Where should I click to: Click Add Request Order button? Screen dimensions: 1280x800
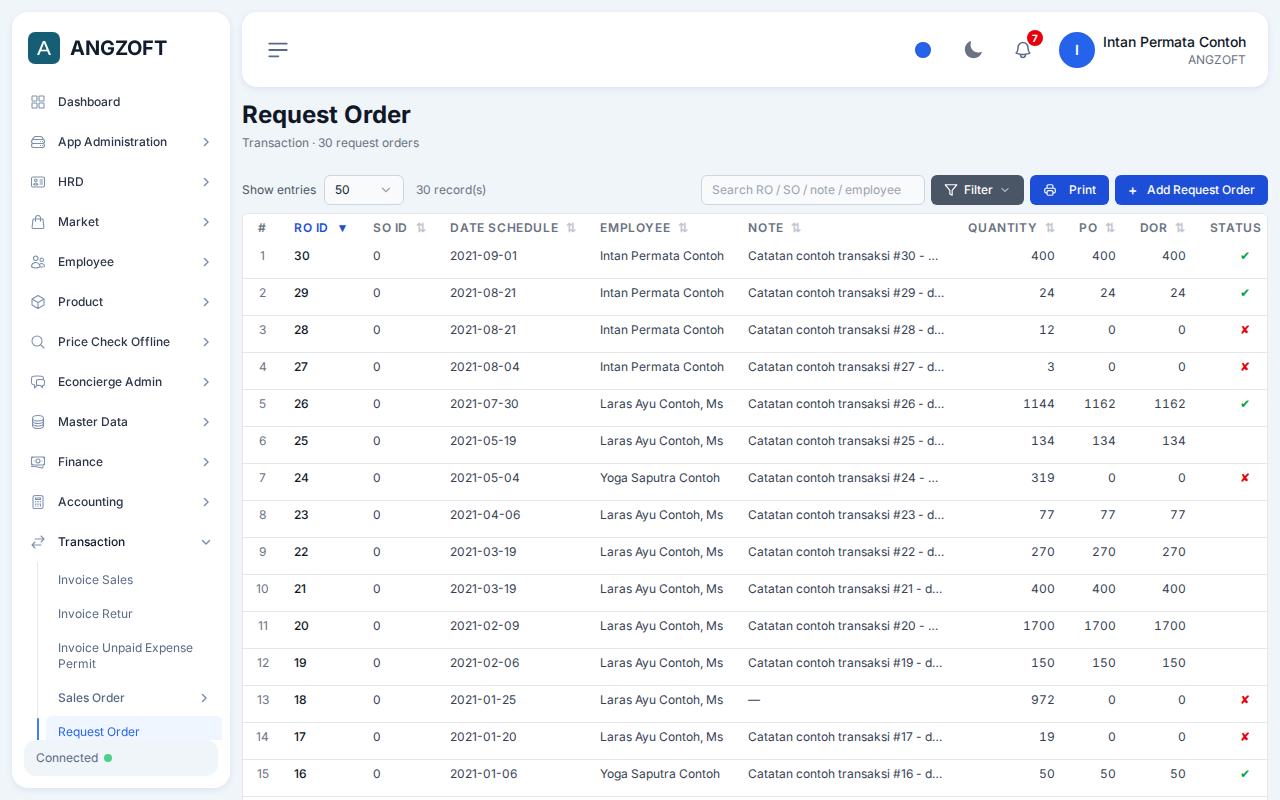pyautogui.click(x=1191, y=190)
